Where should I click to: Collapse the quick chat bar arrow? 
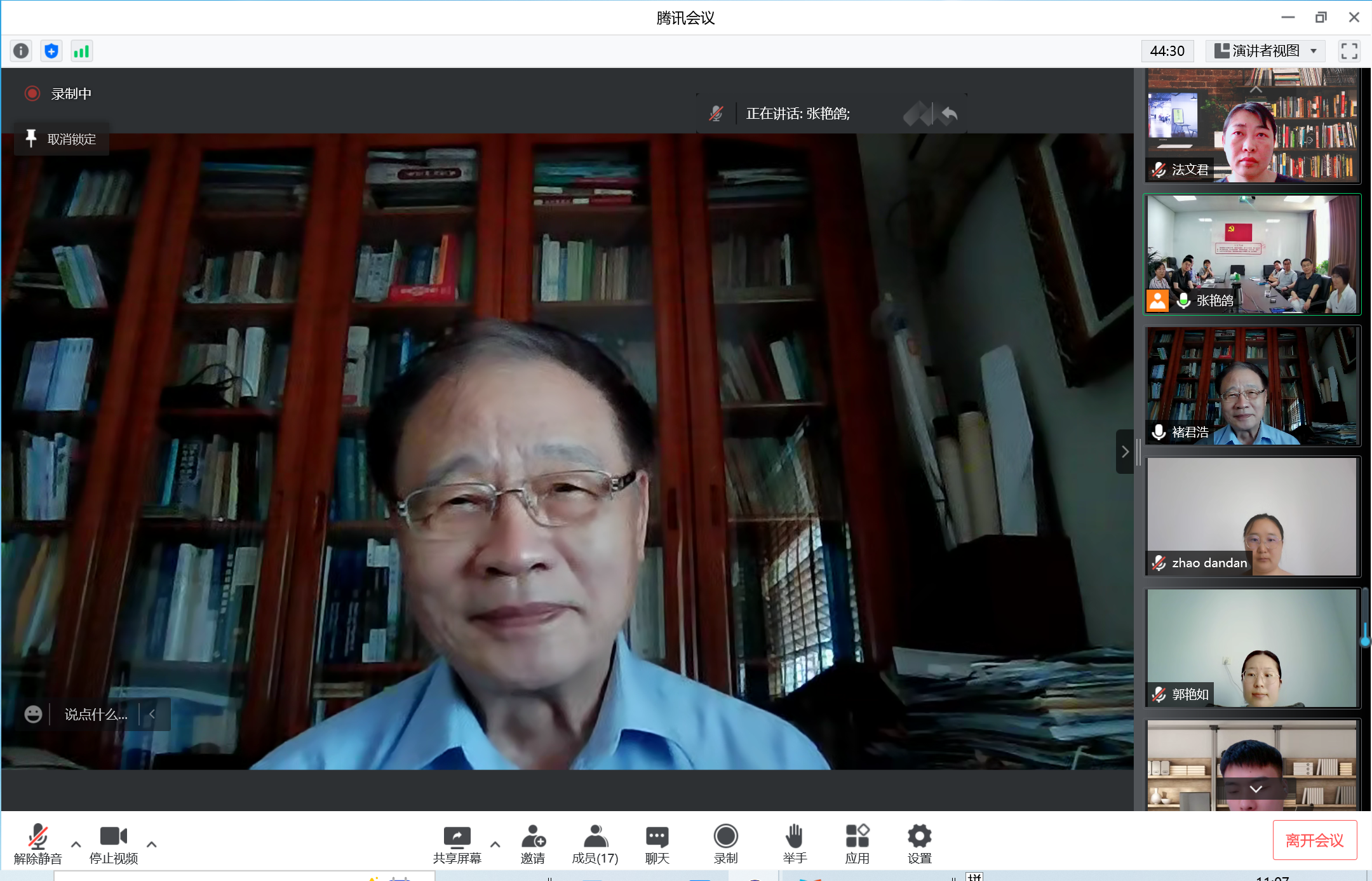click(152, 714)
